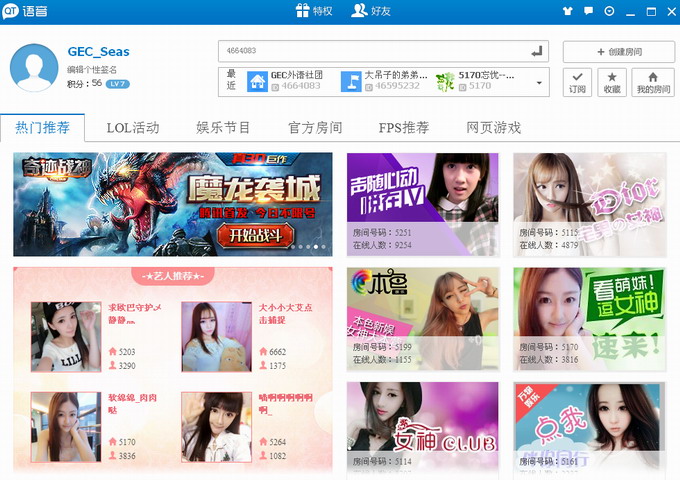Open the 点我 room 5161 card
680x480 pixels.
(589, 431)
